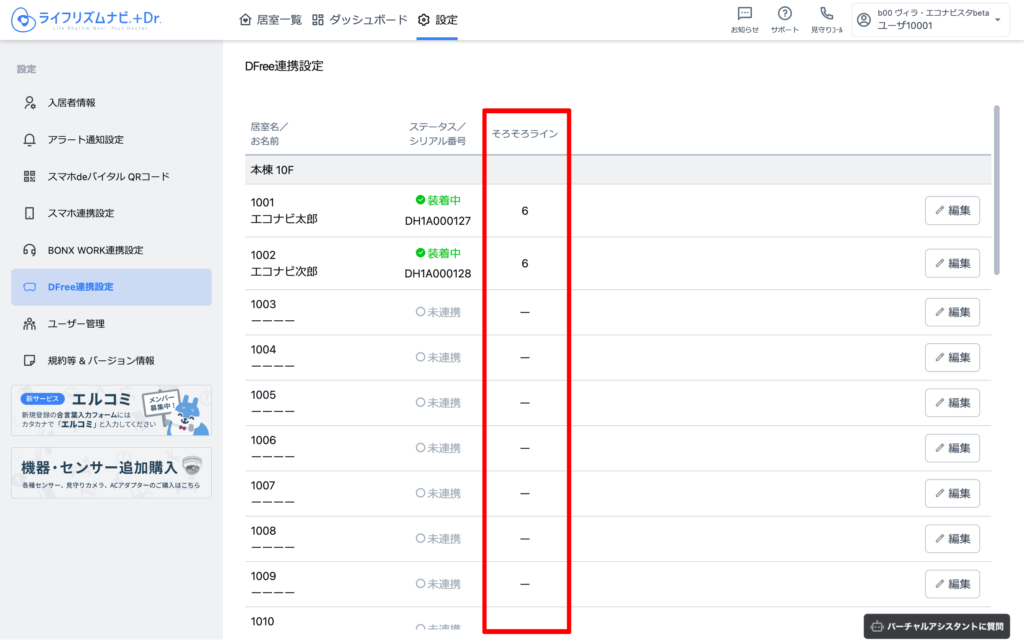Open the バーチャルアシスタントに質問 chat button
The width and height of the screenshot is (1024, 641).
937,626
